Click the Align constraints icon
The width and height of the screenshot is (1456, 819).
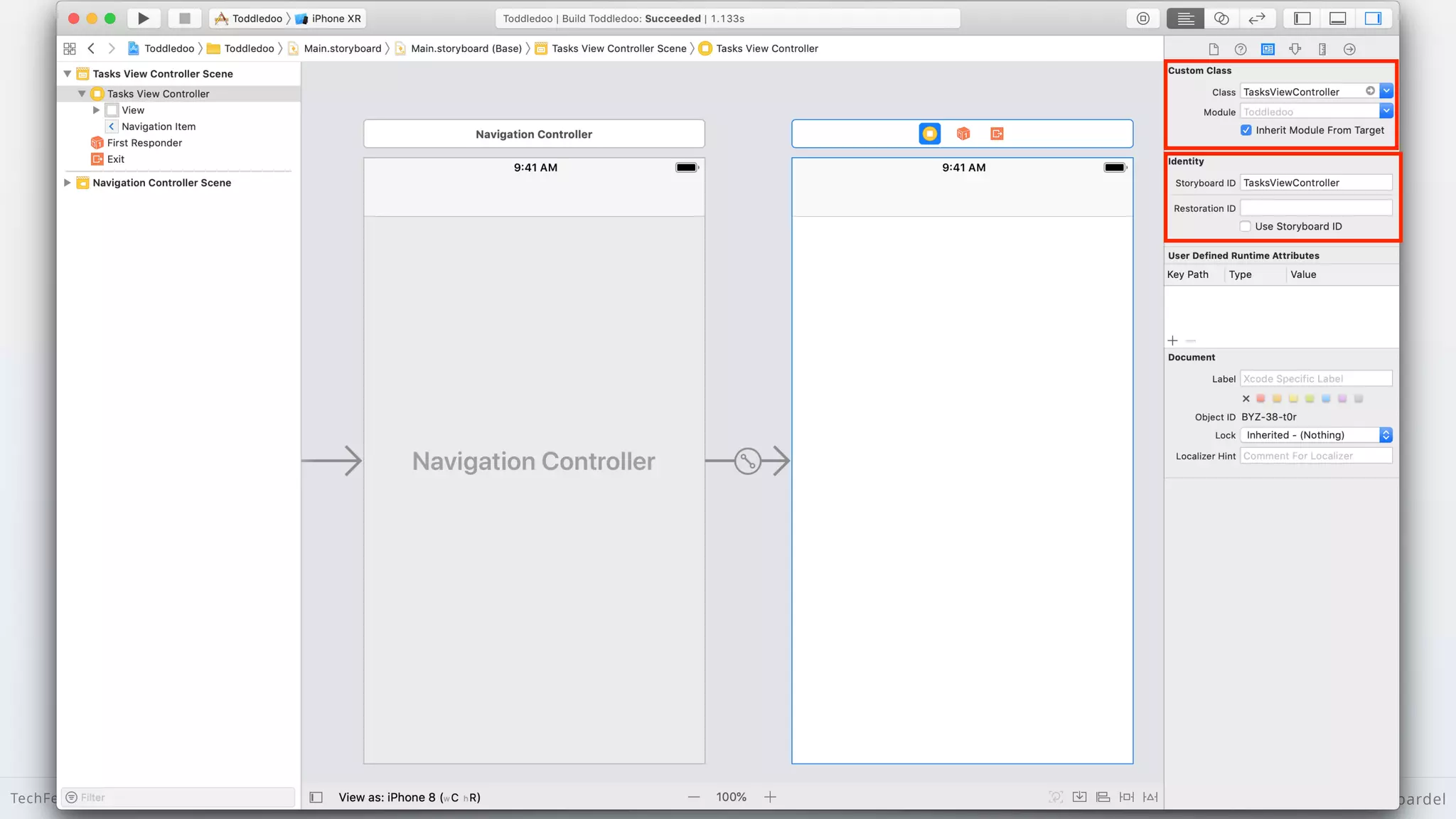[1103, 797]
